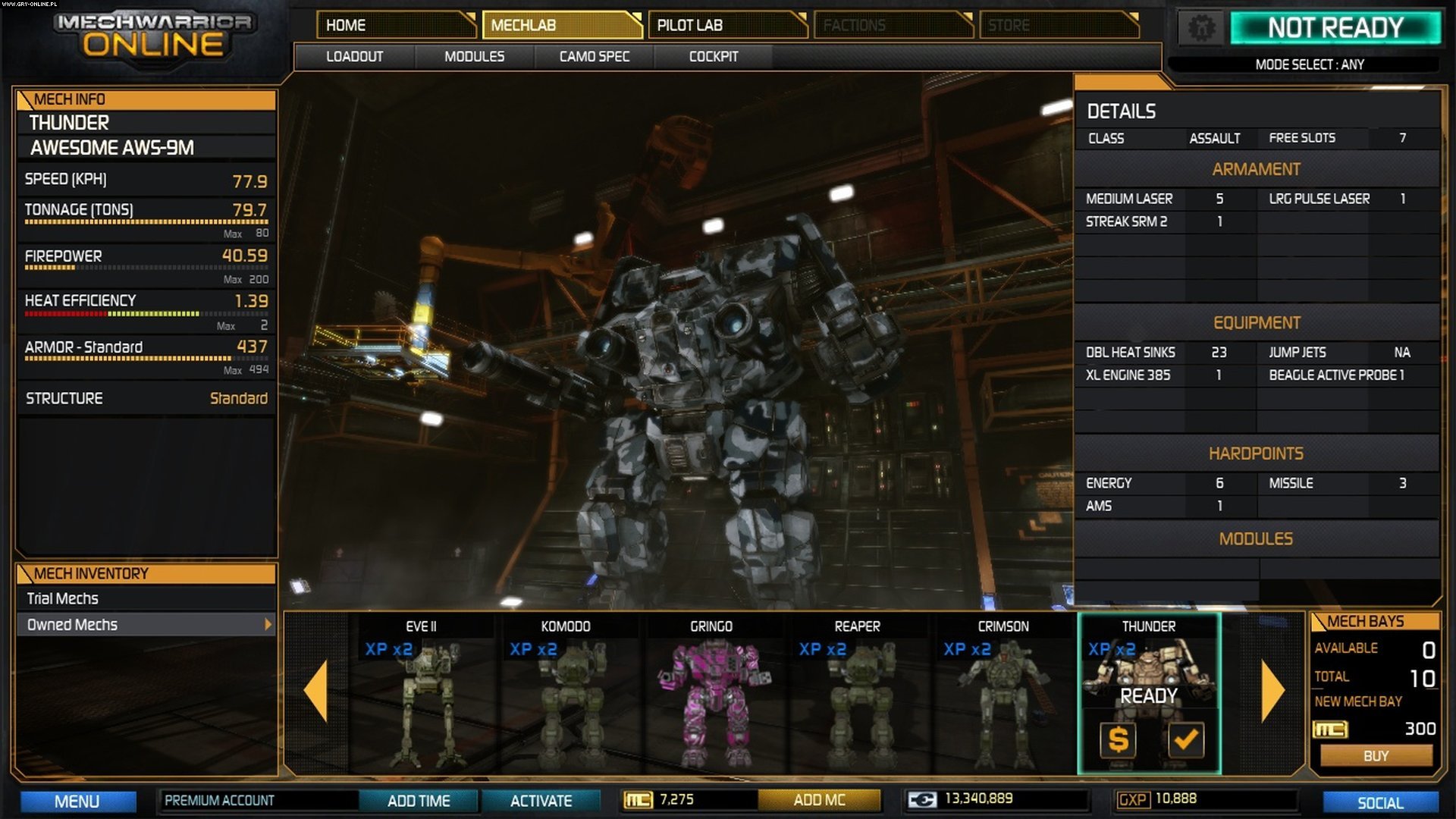
Task: Click the MECH INVENTORY panel header
Action: 146,573
